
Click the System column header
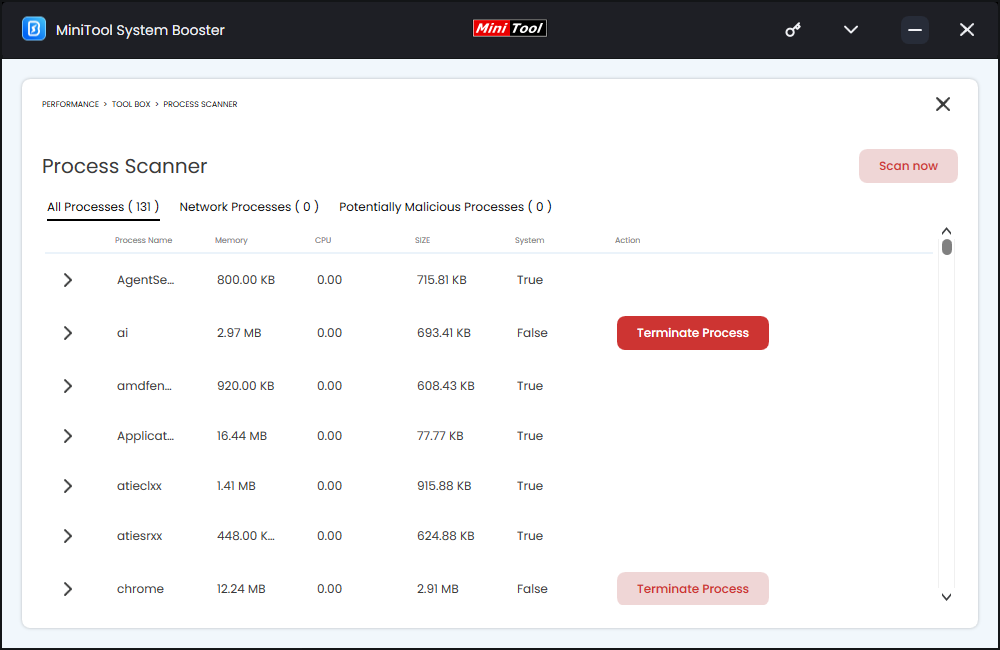(529, 240)
